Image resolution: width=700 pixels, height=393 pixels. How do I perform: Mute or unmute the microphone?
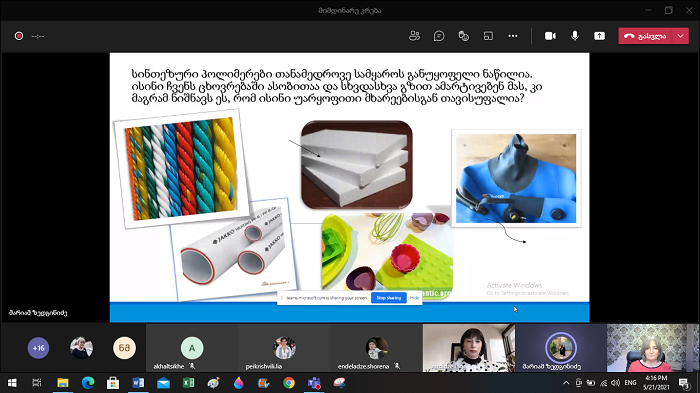pos(575,36)
